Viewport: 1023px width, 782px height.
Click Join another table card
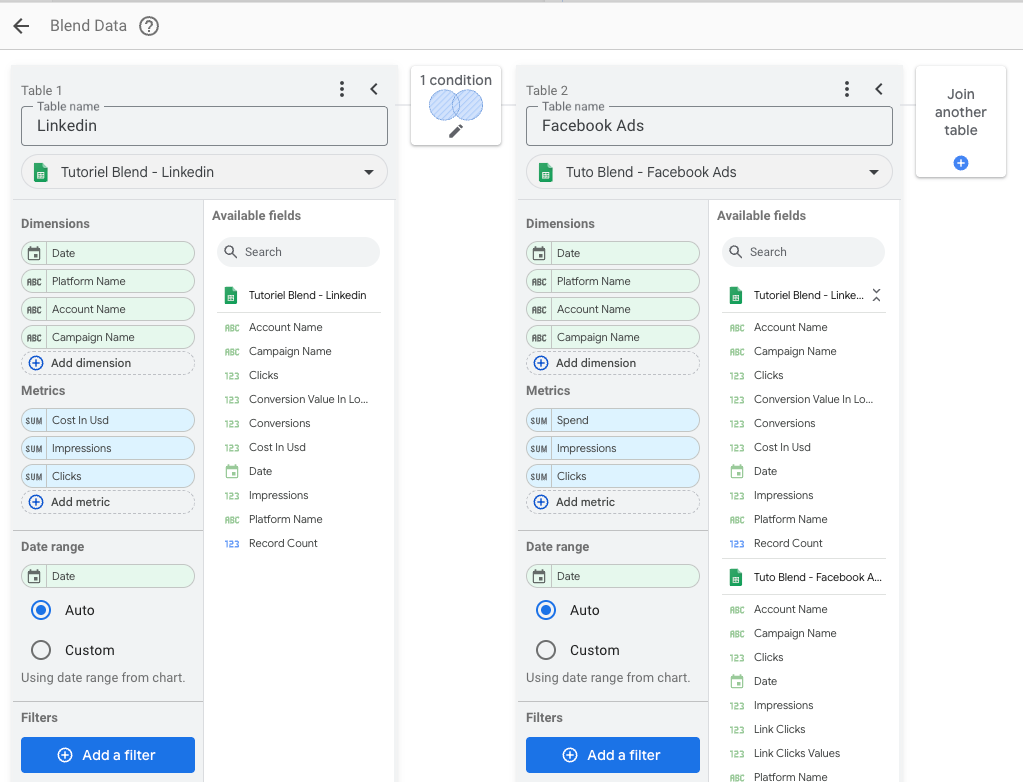point(960,121)
